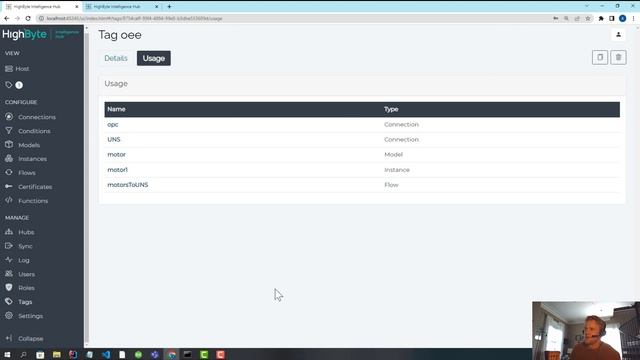
Task: Select the Usage tab
Action: [x=154, y=58]
